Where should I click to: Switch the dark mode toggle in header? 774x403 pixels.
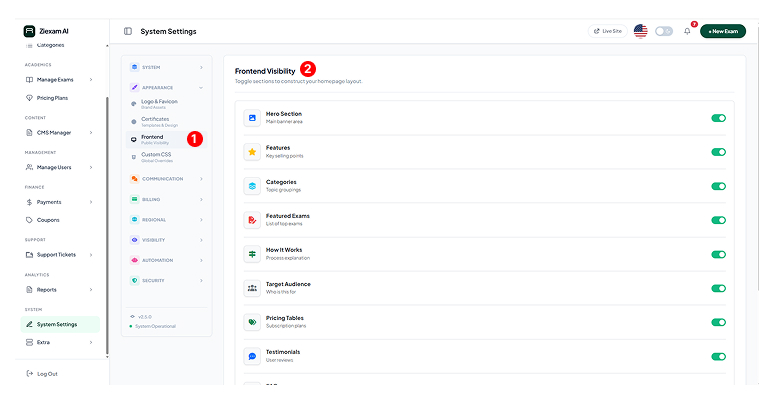pyautogui.click(x=664, y=31)
